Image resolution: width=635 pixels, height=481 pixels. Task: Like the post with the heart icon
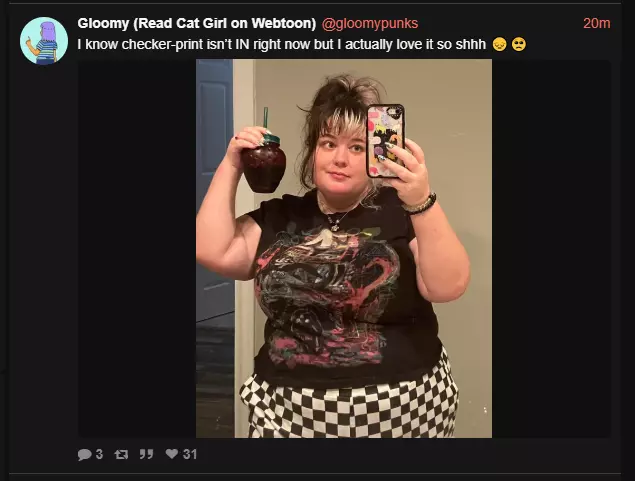[172, 453]
